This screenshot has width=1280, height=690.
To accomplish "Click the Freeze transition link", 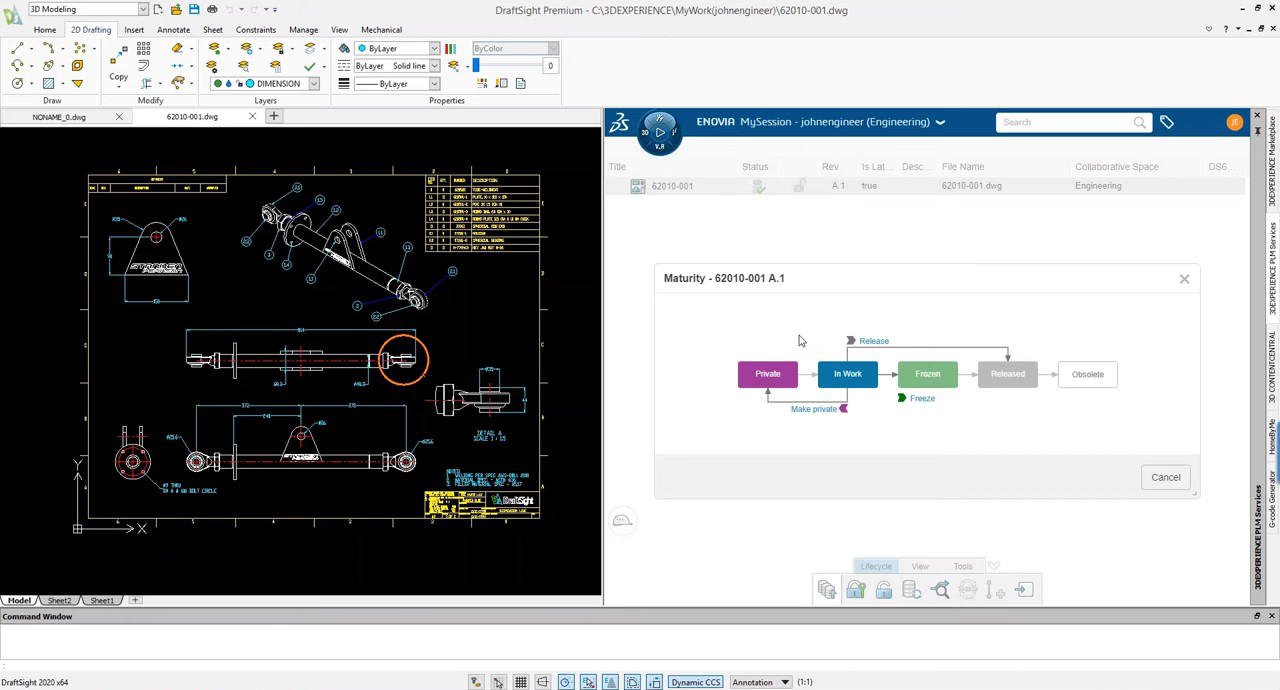I will [921, 398].
